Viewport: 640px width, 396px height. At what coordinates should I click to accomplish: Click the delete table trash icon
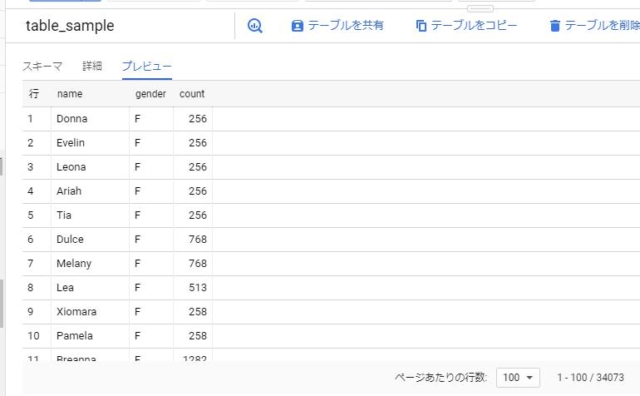click(554, 26)
